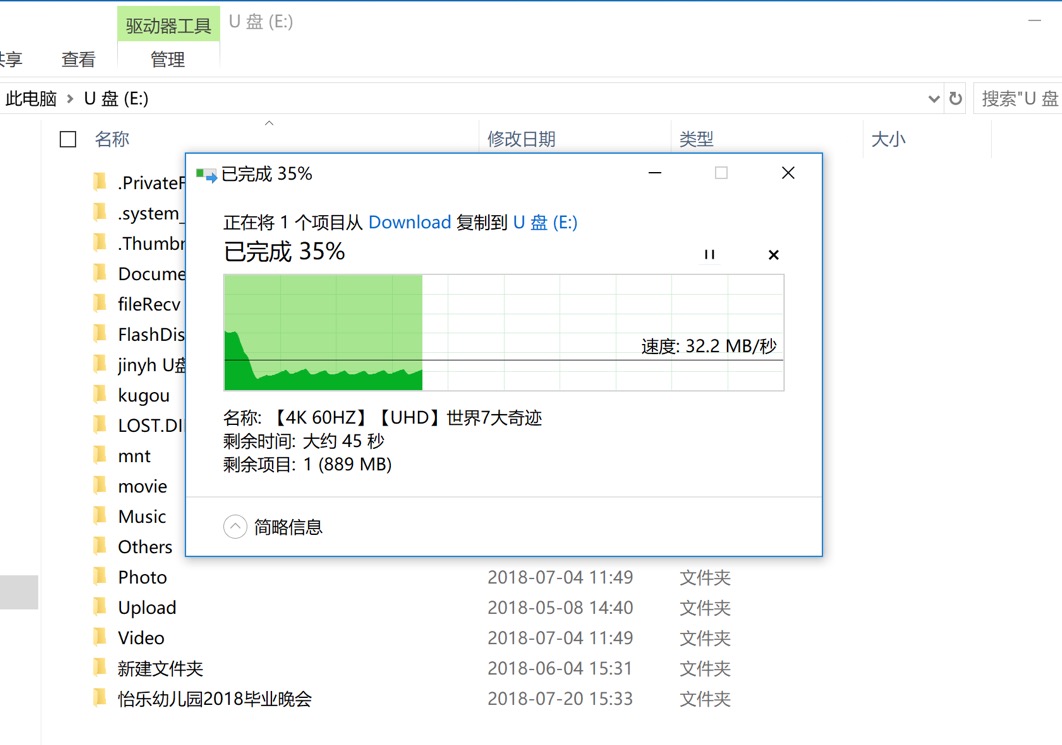Viewport: 1062px width, 745px height.
Task: Open the 怡乐幼儿园2018毕业晚会 folder icon
Action: [101, 698]
